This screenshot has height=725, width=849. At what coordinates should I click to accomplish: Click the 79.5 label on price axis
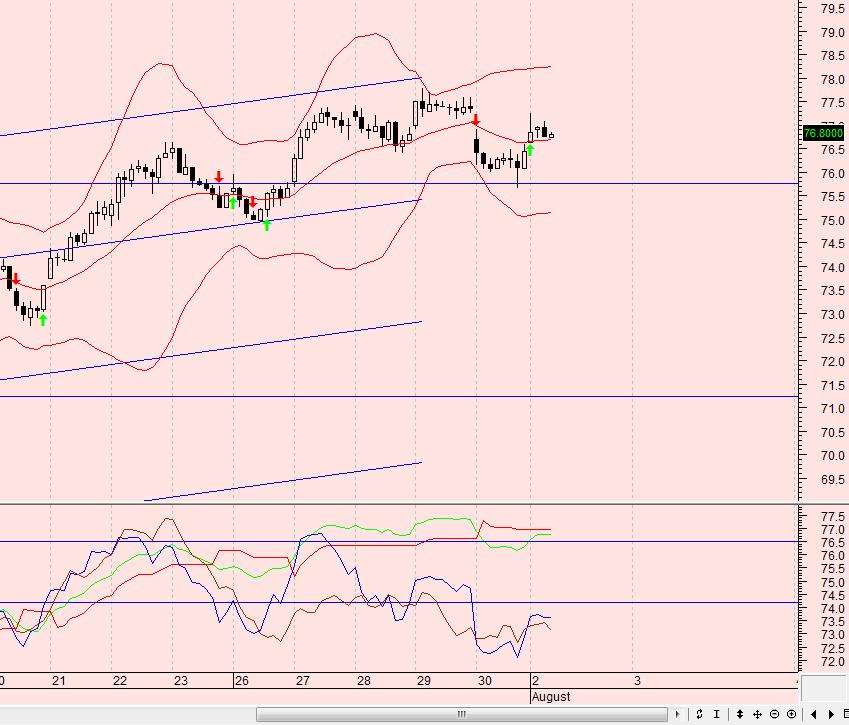coord(831,9)
